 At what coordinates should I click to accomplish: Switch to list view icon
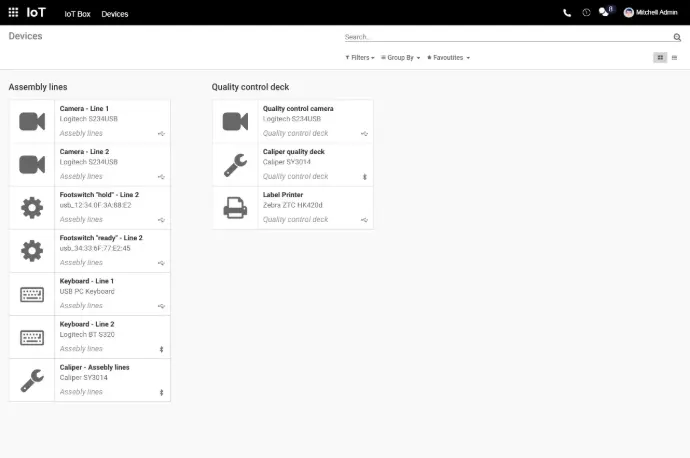click(674, 58)
